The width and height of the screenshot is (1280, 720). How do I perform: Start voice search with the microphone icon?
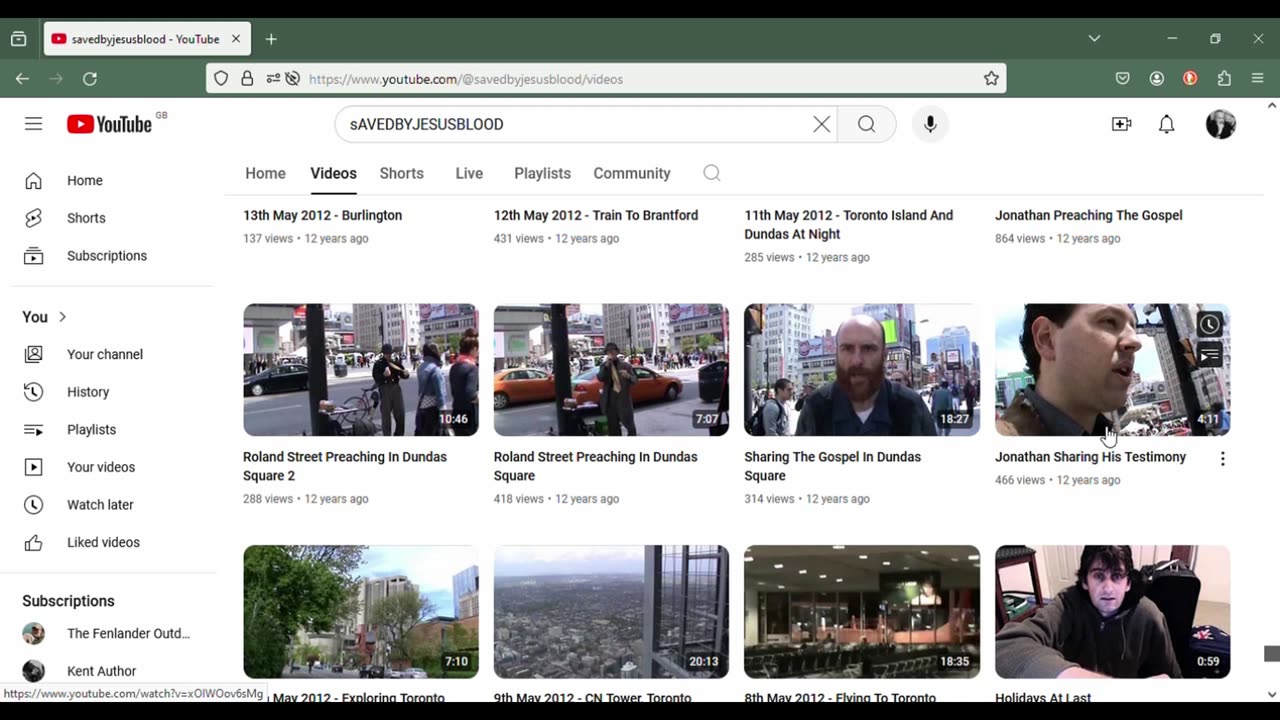pyautogui.click(x=930, y=124)
